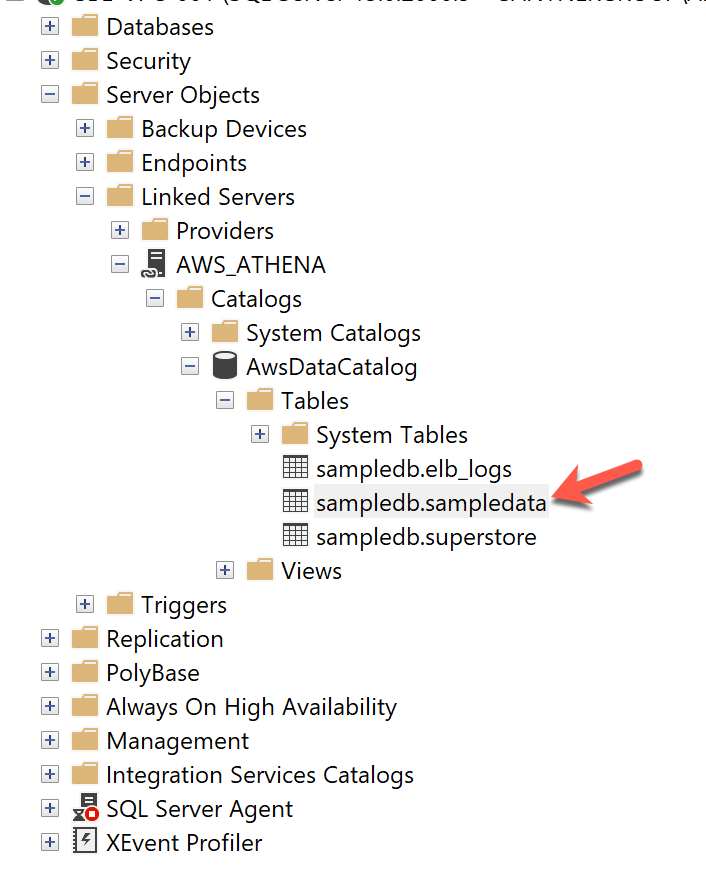Image resolution: width=706 pixels, height=870 pixels.
Task: Click the sampledb.superstore table icon
Action: click(x=295, y=537)
